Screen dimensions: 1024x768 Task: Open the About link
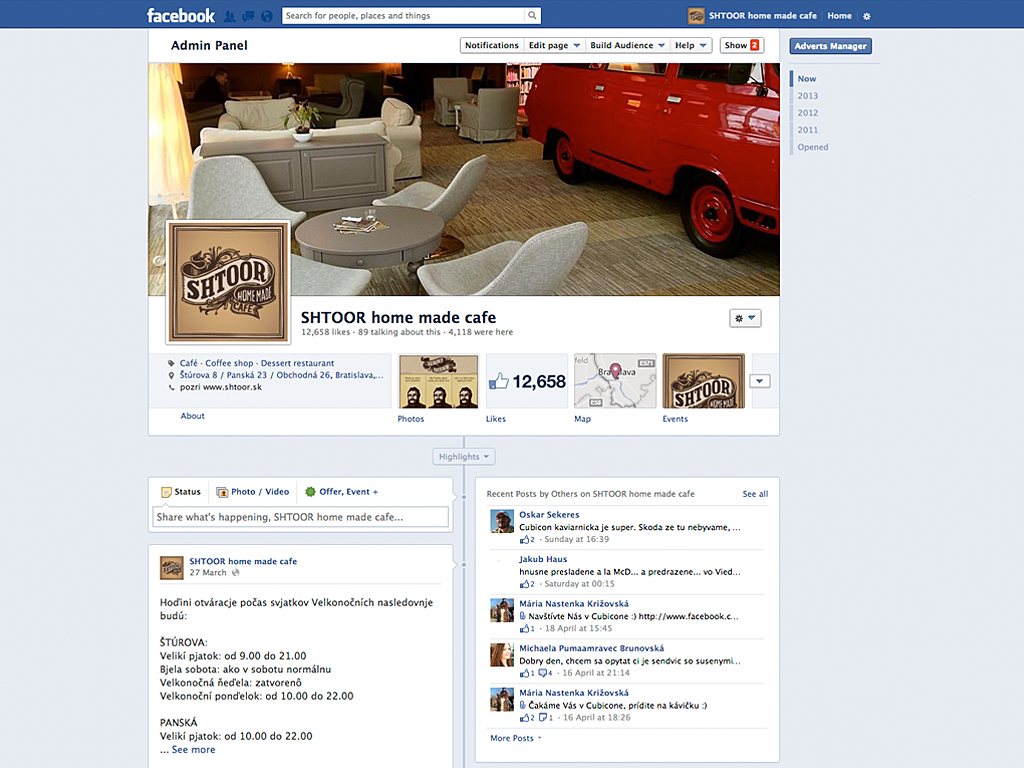point(193,416)
